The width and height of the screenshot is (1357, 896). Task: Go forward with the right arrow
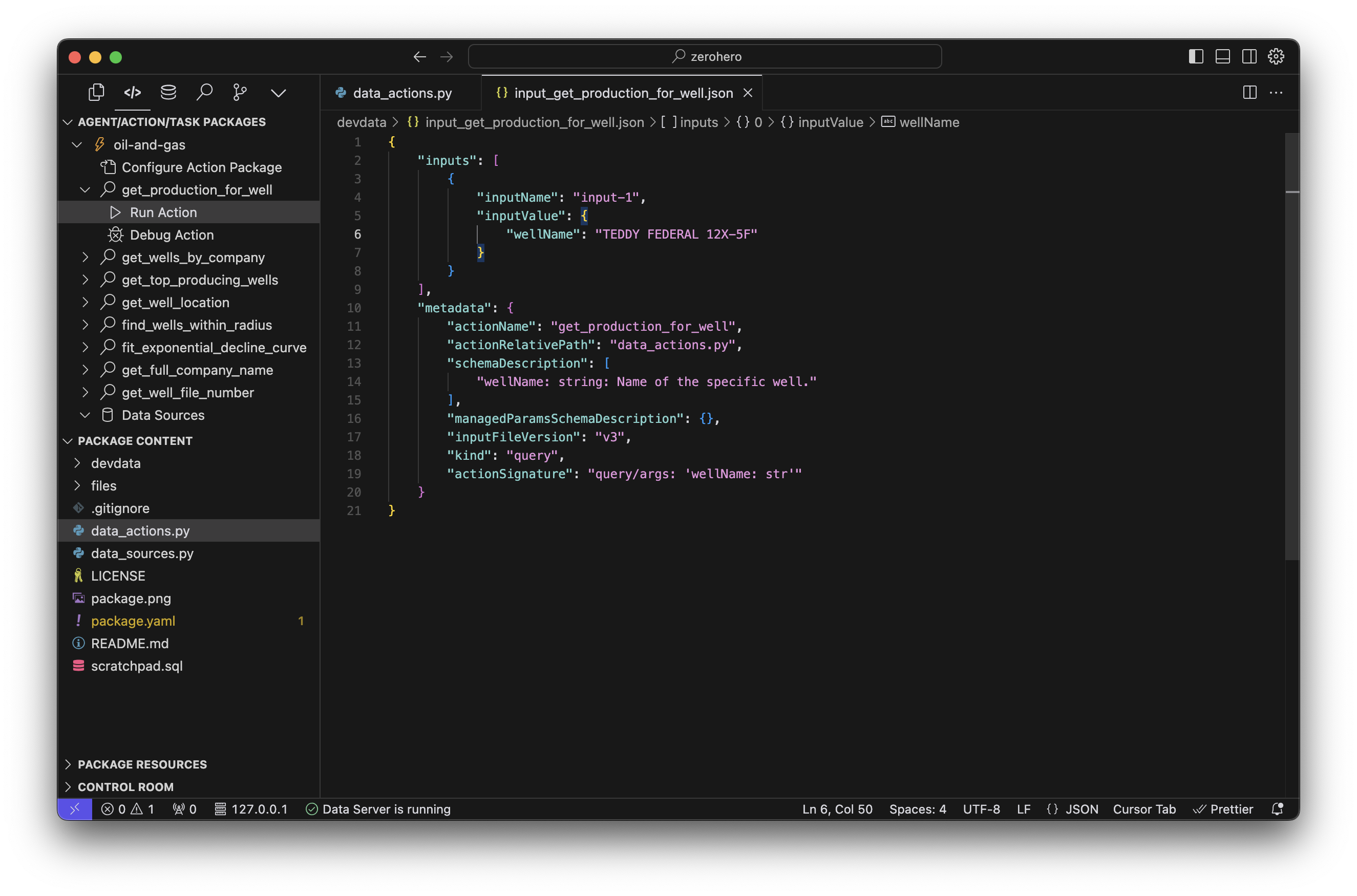click(447, 56)
